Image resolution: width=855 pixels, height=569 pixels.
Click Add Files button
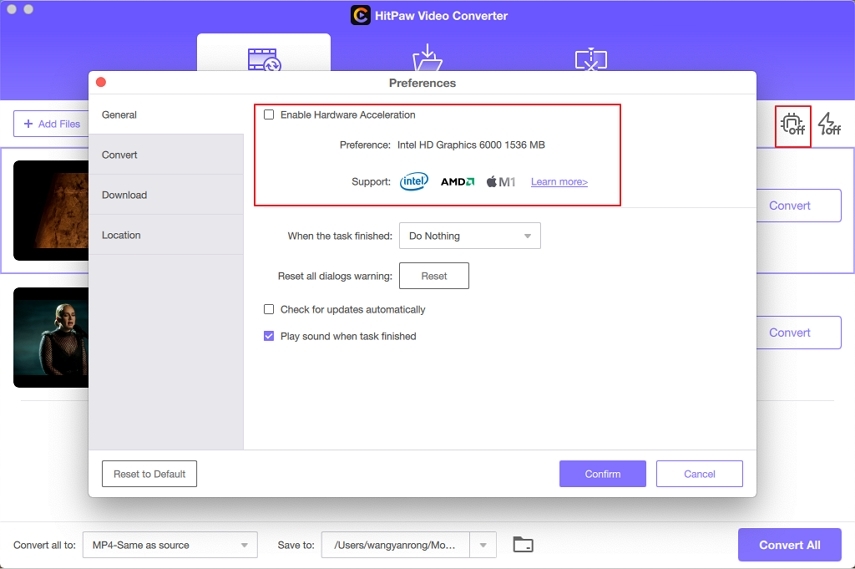click(51, 124)
